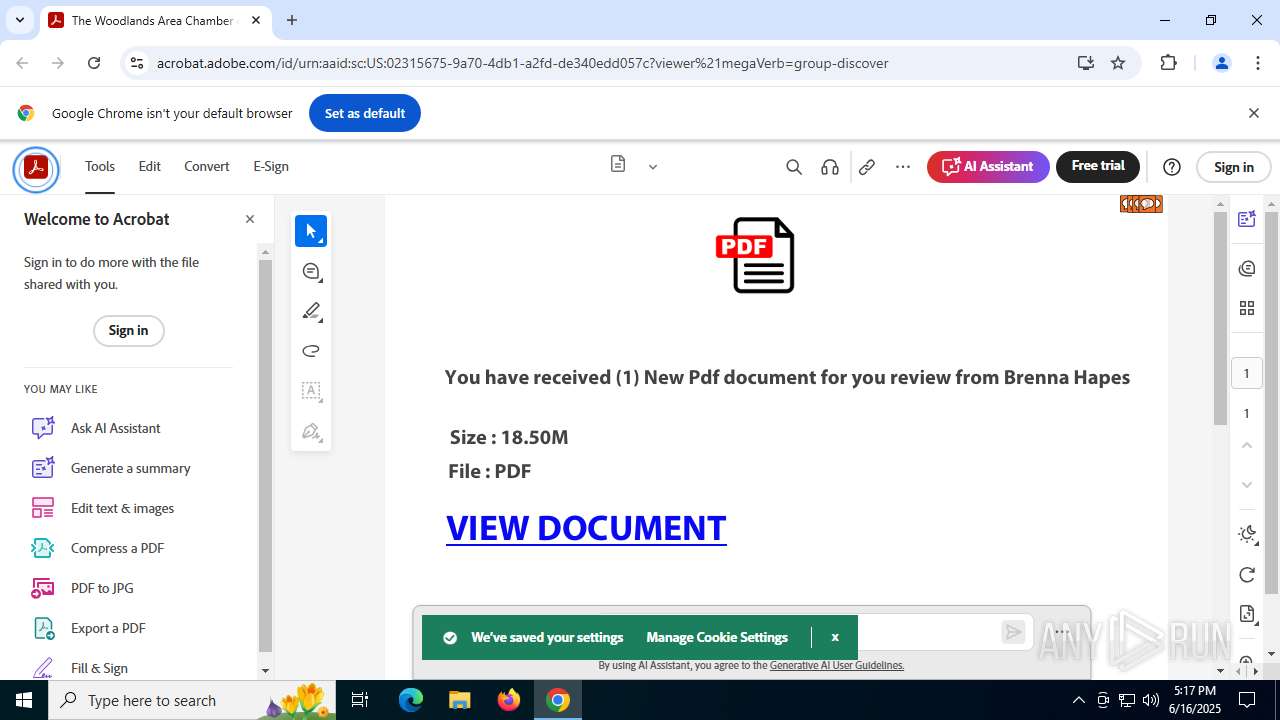Select the signature pen tool
This screenshot has width=1280, height=720.
coord(311,432)
